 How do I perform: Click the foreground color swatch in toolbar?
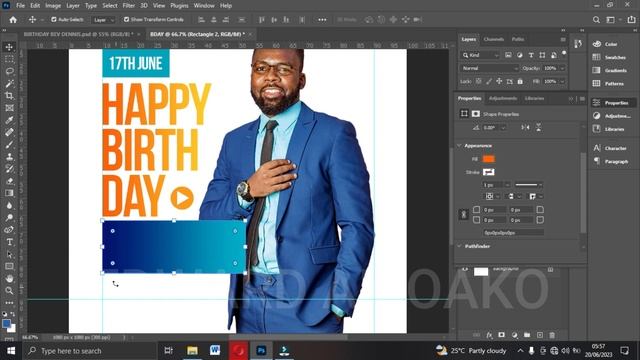pyautogui.click(x=6, y=323)
